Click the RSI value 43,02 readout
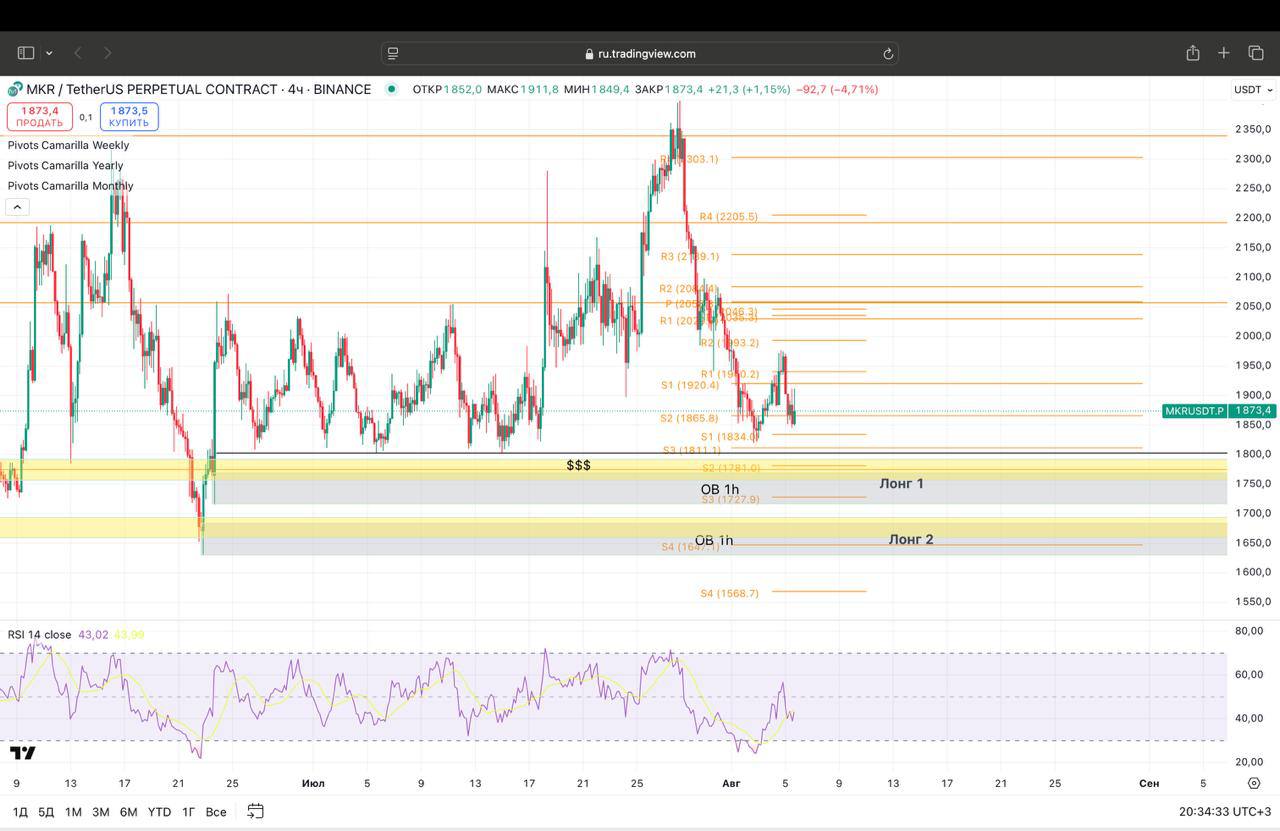Screen dimensions: 1280x831 (93, 635)
